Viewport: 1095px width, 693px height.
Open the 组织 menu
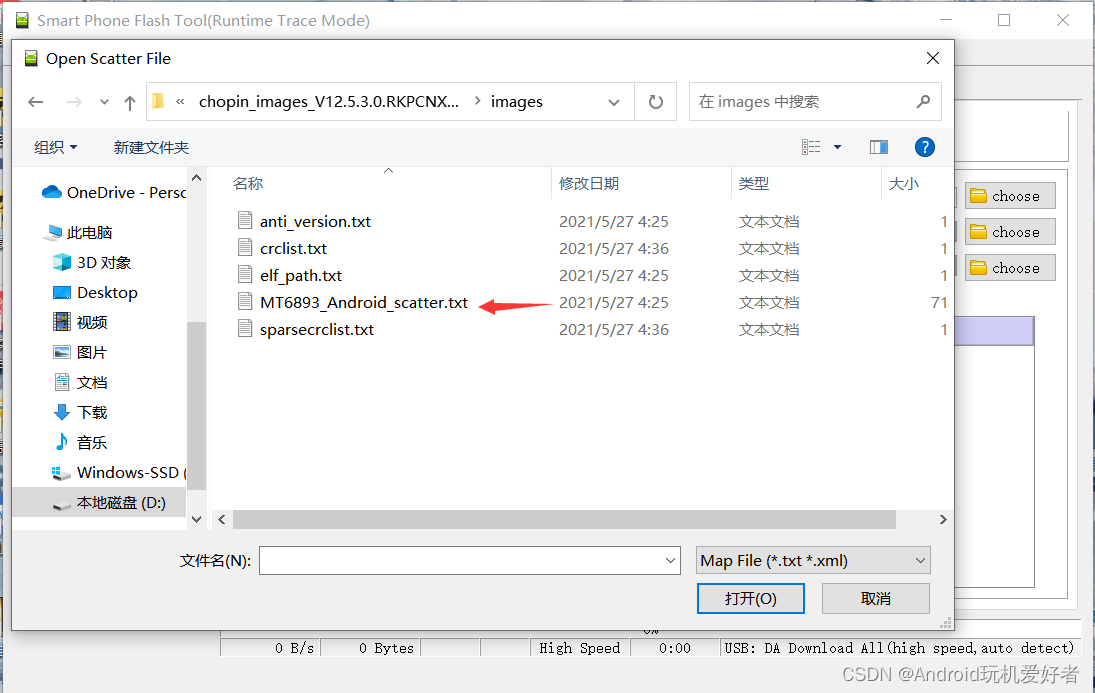pyautogui.click(x=55, y=147)
